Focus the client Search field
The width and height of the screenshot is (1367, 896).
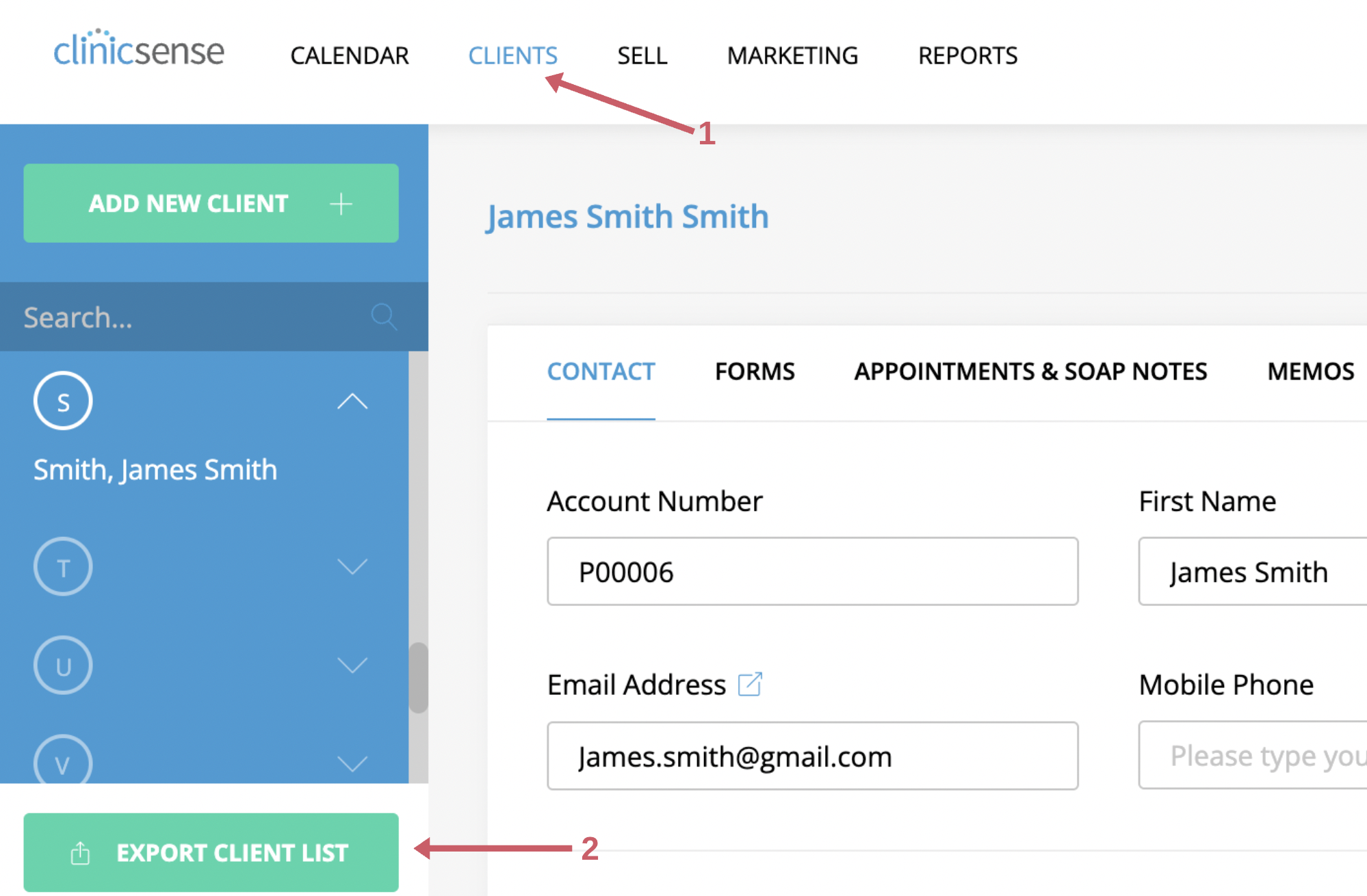pos(214,317)
